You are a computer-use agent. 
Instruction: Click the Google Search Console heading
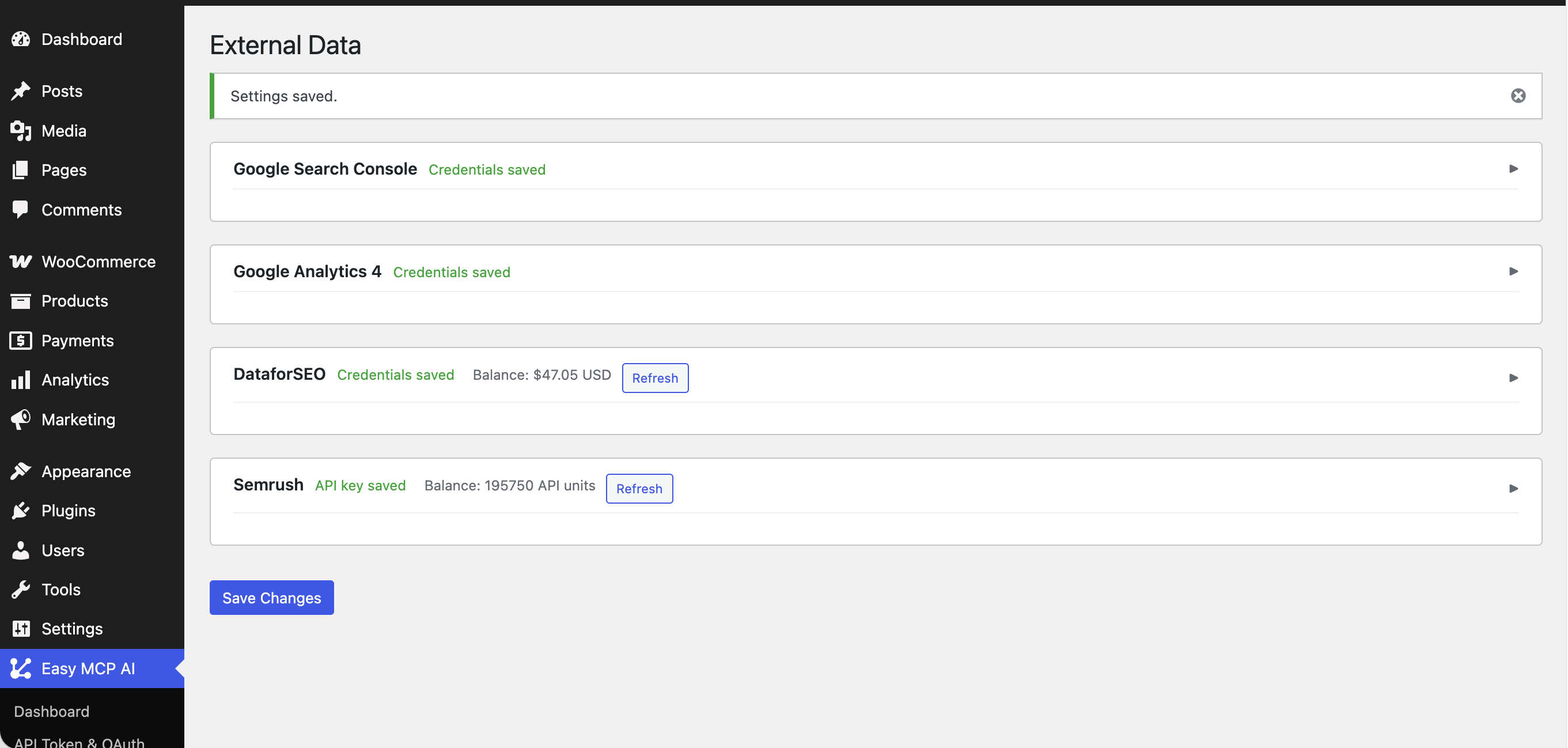(325, 169)
